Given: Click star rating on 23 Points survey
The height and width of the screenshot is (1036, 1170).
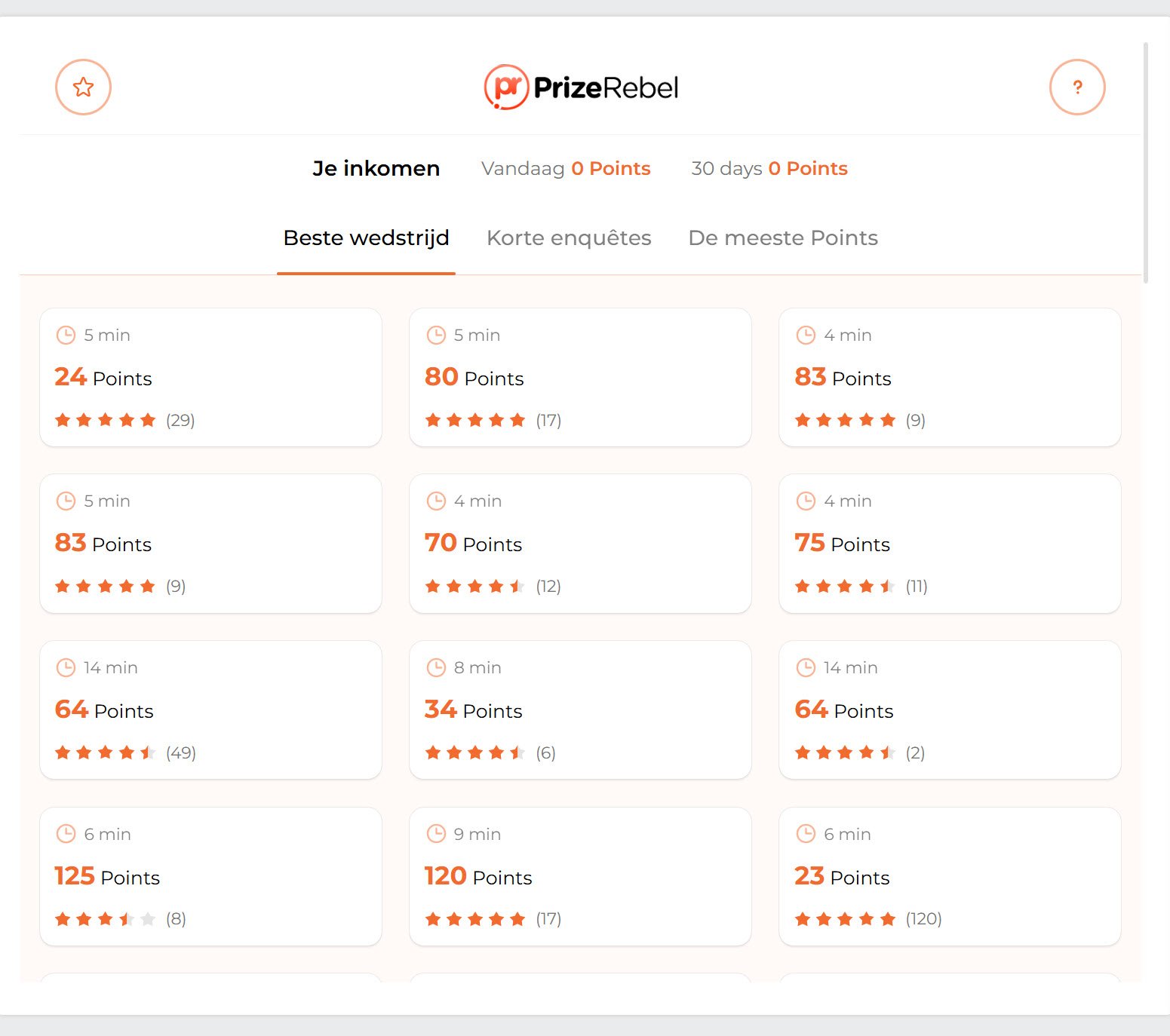Looking at the screenshot, I should (845, 919).
